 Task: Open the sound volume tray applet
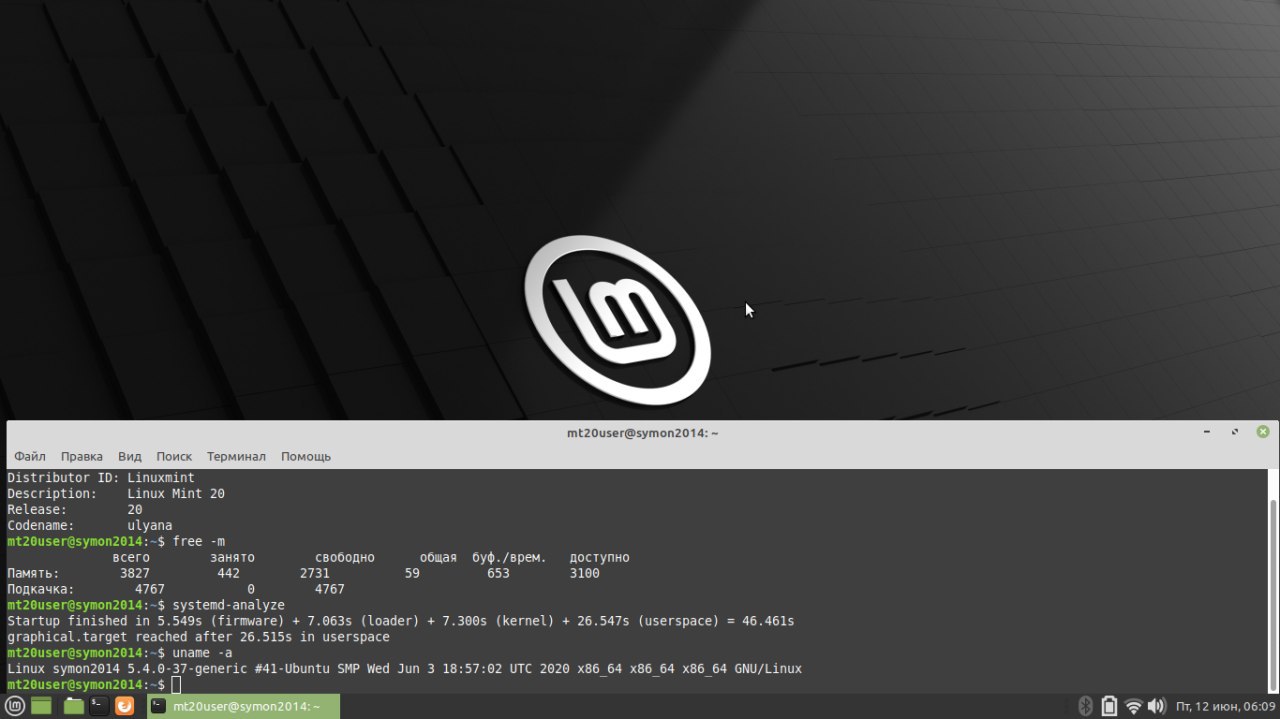click(1157, 706)
